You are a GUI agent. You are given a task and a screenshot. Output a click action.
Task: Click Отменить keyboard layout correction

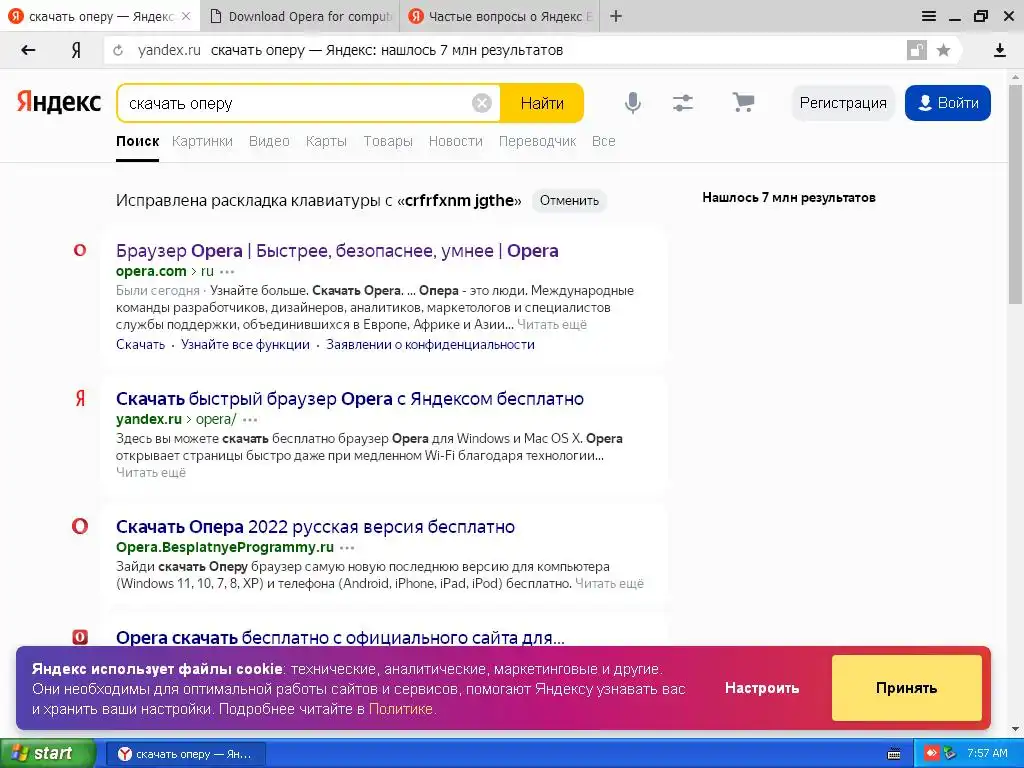(569, 200)
